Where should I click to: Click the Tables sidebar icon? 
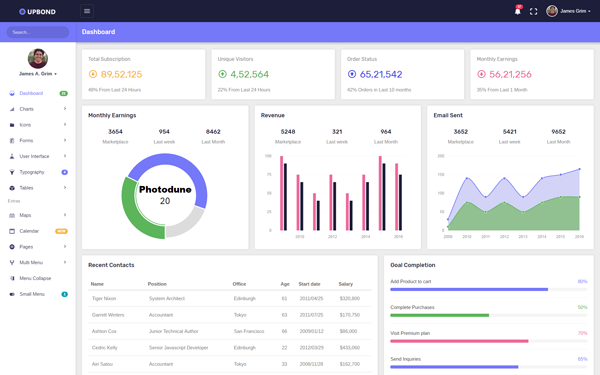(12, 188)
